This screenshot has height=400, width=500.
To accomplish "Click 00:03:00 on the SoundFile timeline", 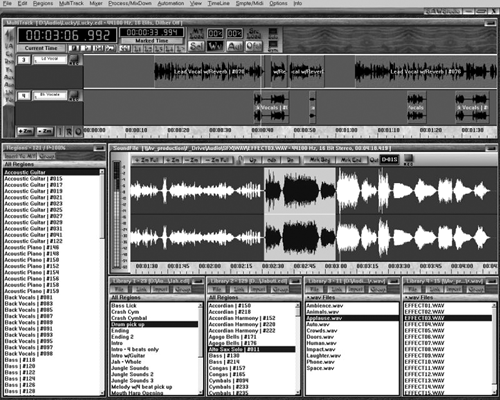I will 336,266.
